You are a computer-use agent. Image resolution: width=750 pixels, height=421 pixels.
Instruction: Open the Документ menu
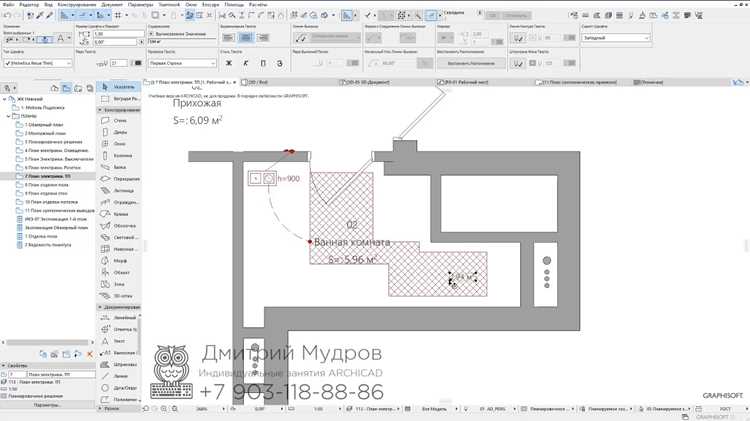pyautogui.click(x=112, y=4)
